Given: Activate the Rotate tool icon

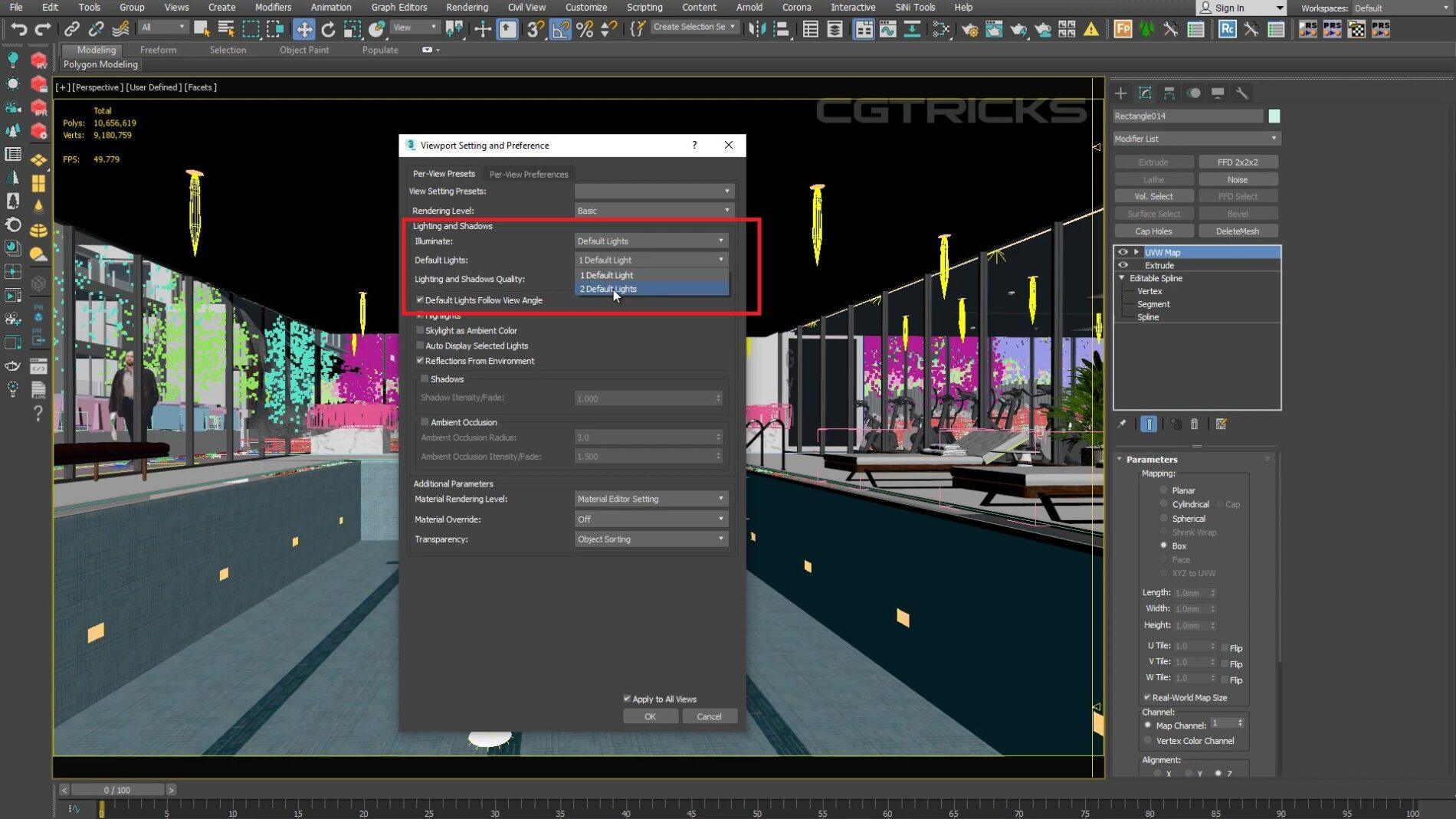Looking at the screenshot, I should pyautogui.click(x=328, y=29).
